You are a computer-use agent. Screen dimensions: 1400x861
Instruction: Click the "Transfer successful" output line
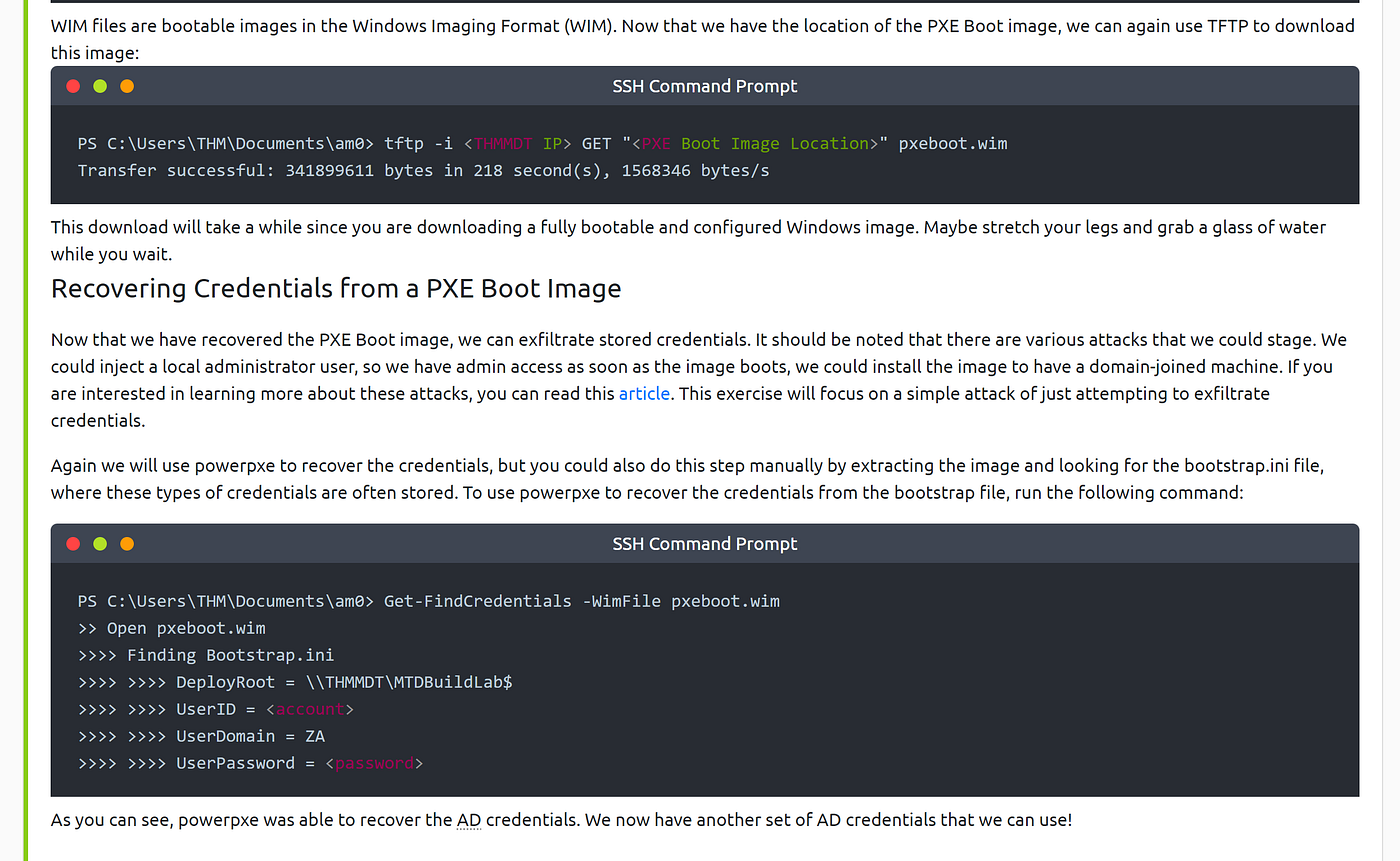click(x=424, y=170)
